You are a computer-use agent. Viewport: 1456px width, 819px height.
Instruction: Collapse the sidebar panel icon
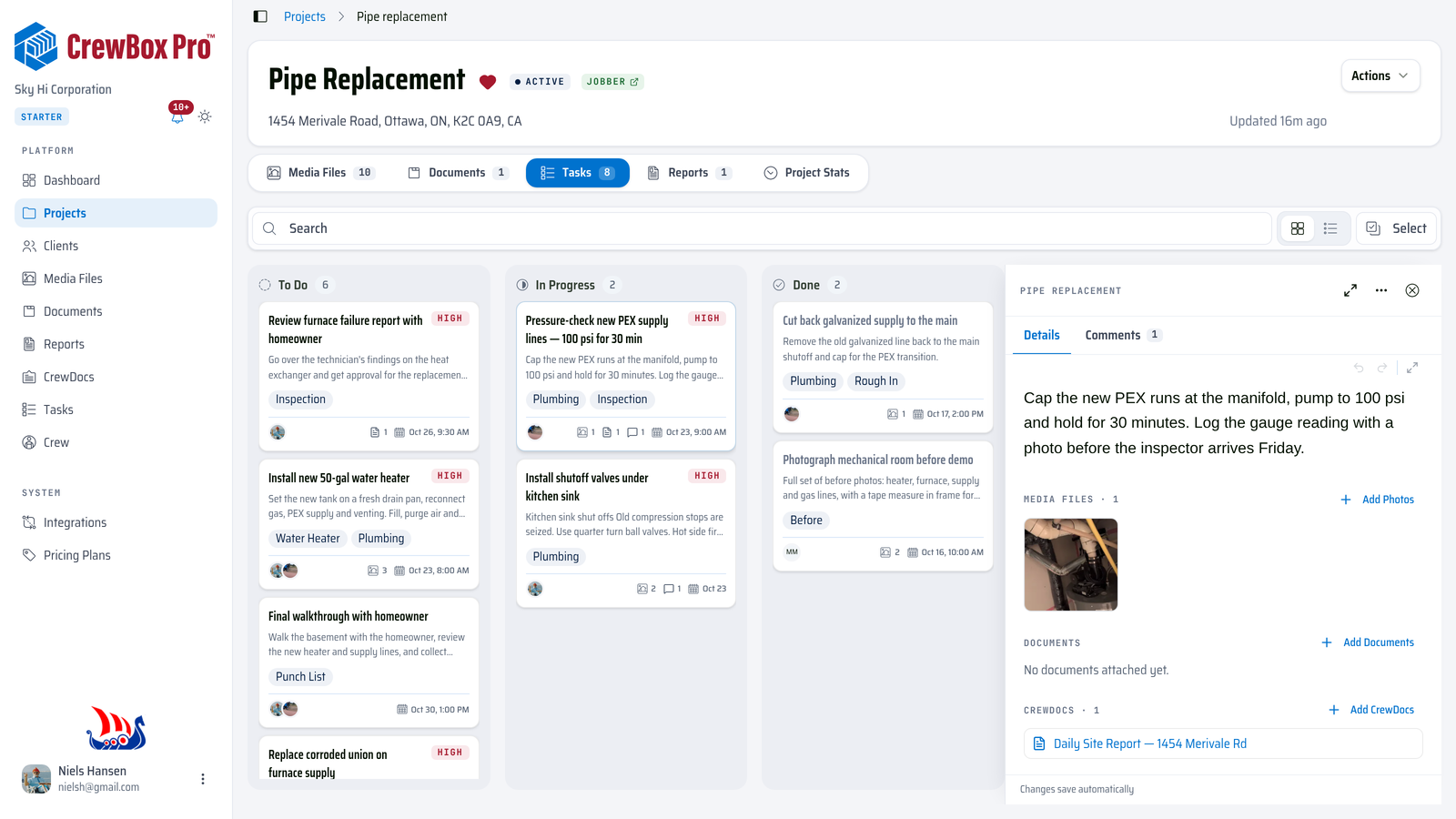[260, 16]
